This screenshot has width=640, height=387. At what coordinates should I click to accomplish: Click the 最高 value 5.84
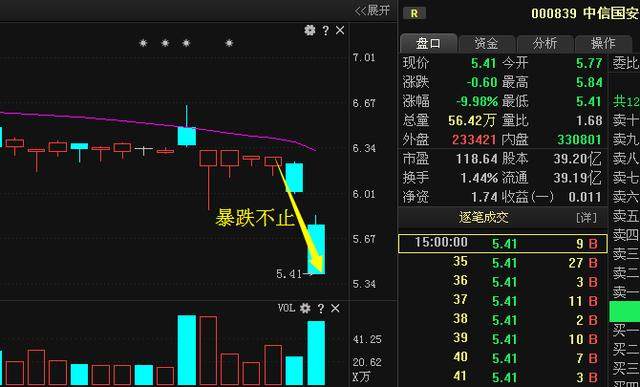coord(589,82)
